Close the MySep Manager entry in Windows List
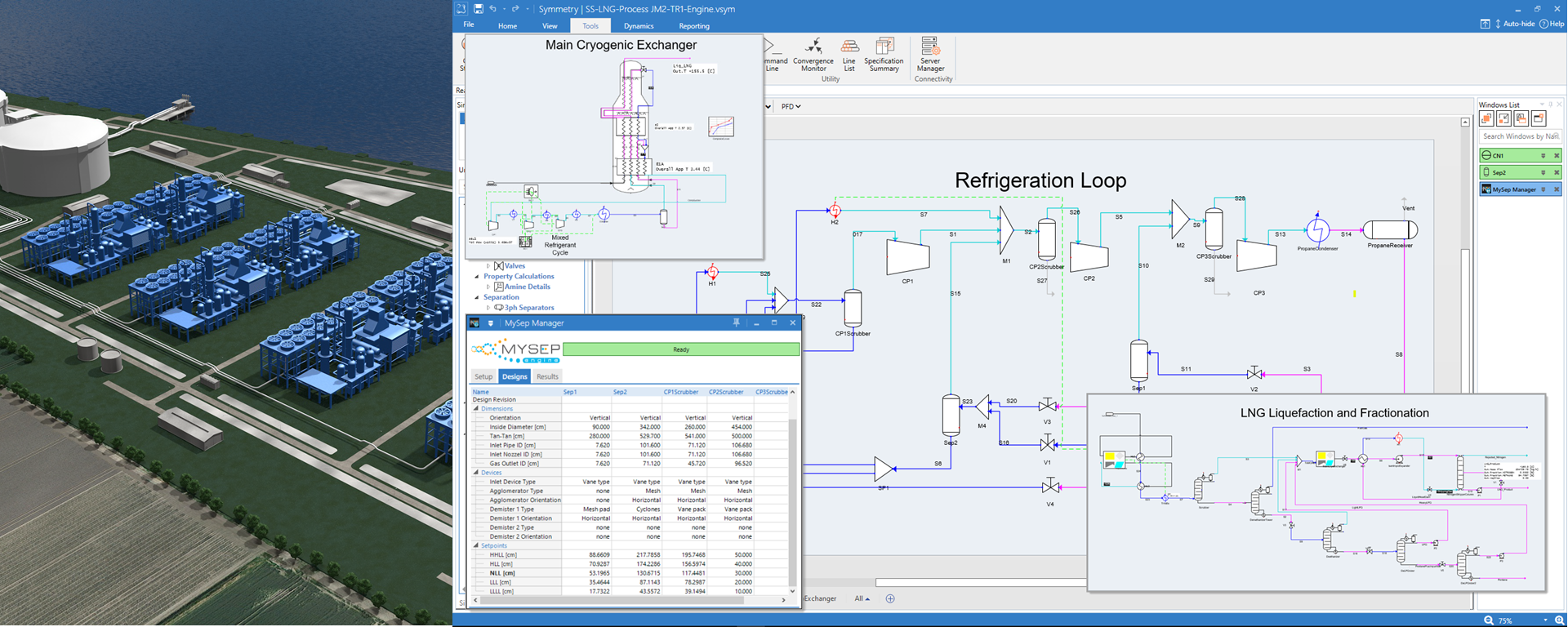The image size is (1568, 627). (1556, 189)
